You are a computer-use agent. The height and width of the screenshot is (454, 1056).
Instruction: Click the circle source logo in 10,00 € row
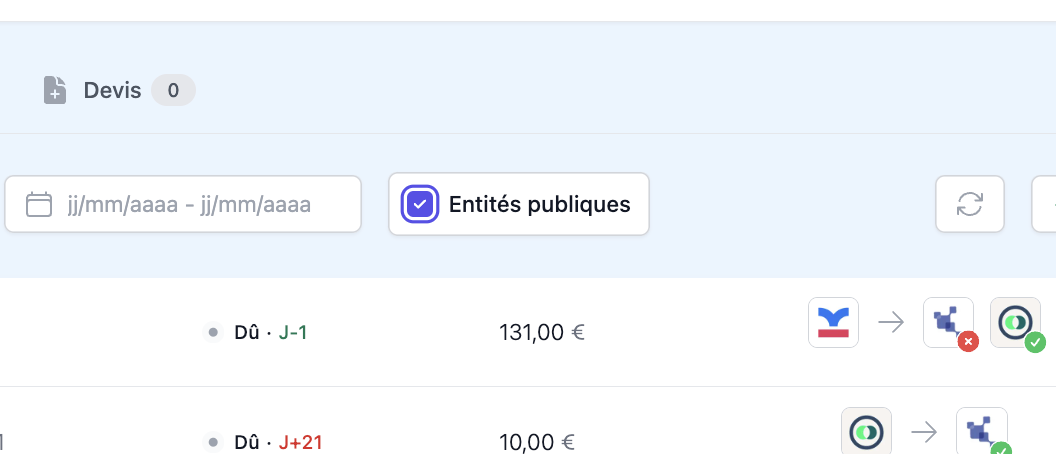coord(866,432)
